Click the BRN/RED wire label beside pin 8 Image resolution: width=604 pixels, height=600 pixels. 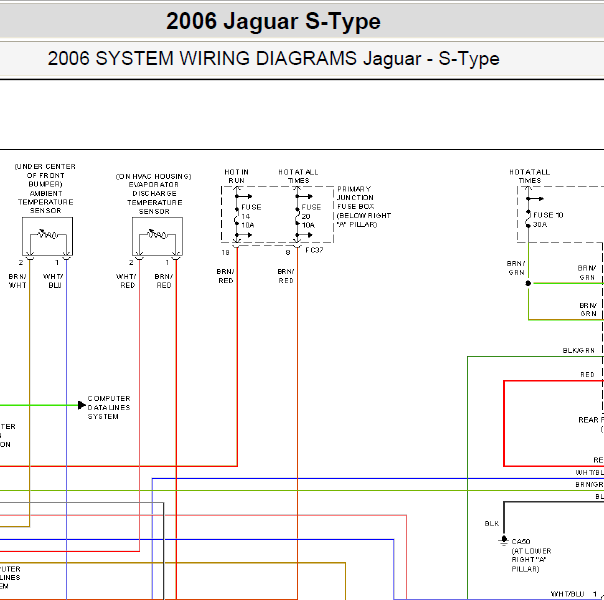pos(286,276)
